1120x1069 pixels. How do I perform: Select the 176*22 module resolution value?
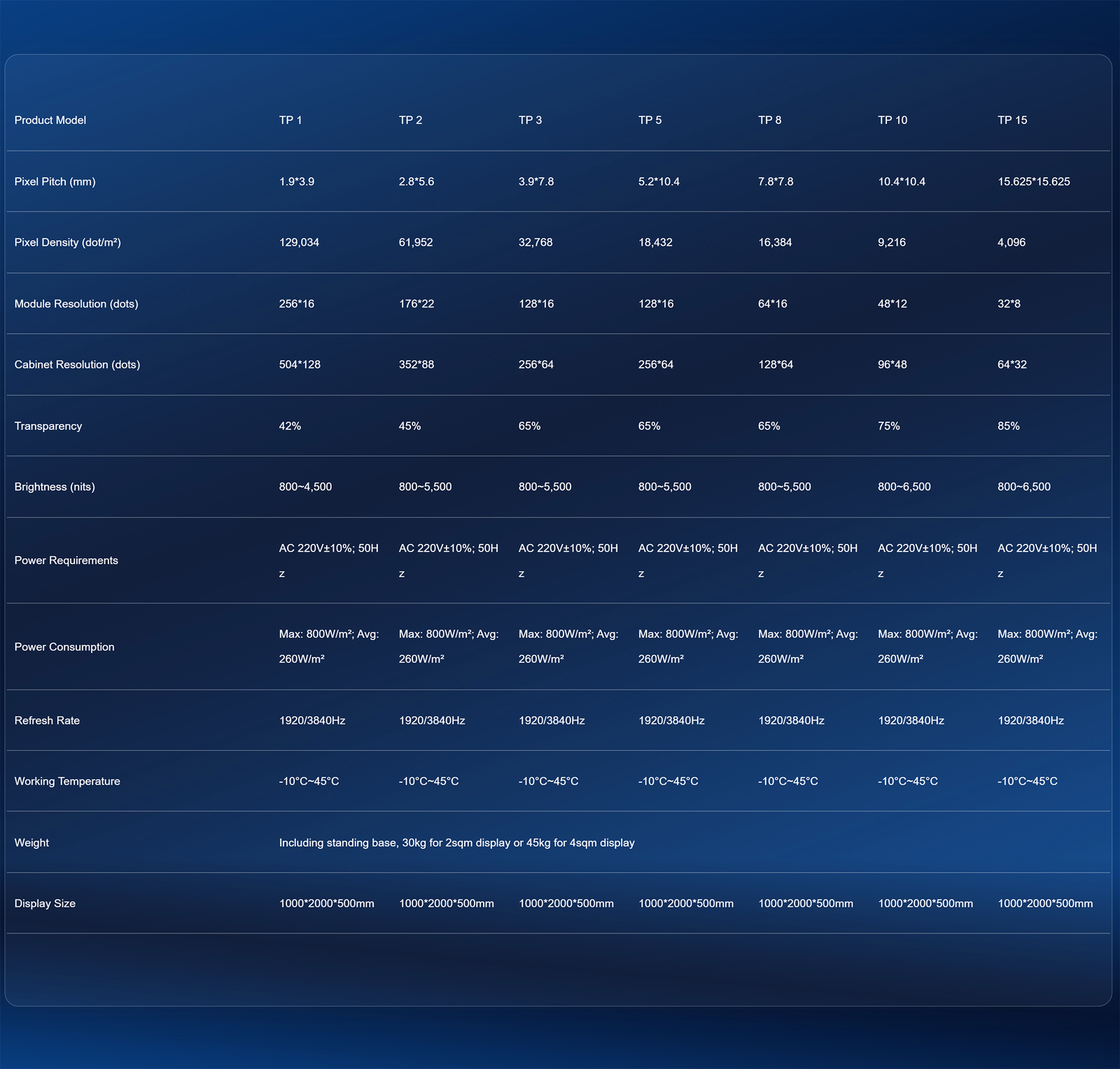[x=416, y=304]
